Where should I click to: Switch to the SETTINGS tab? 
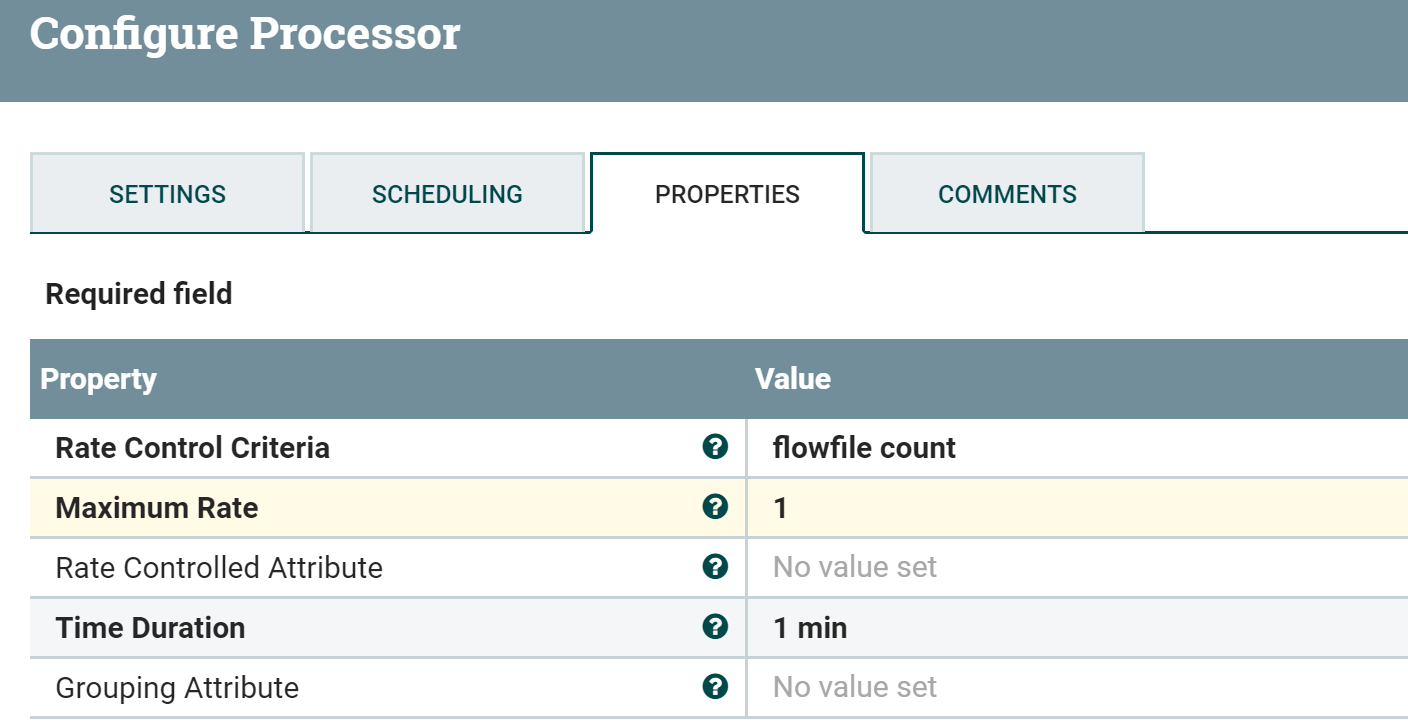click(x=166, y=193)
